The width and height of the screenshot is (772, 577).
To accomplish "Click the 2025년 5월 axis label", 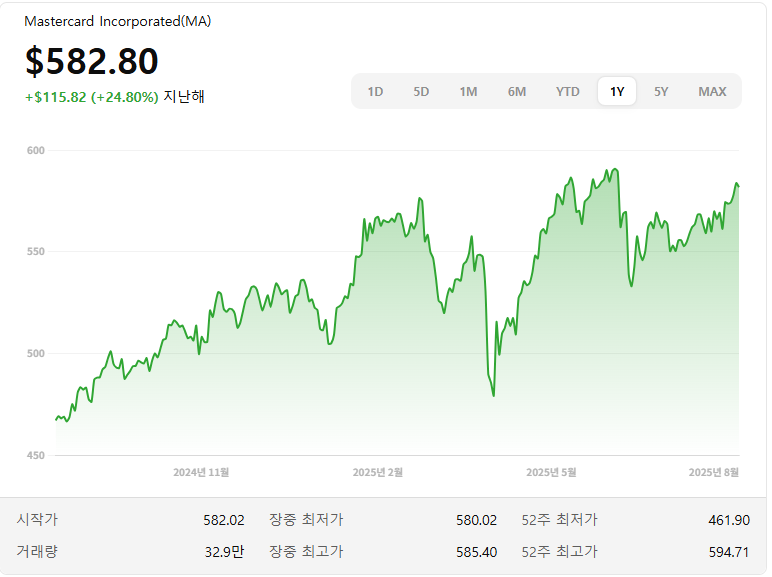I will 551,473.
